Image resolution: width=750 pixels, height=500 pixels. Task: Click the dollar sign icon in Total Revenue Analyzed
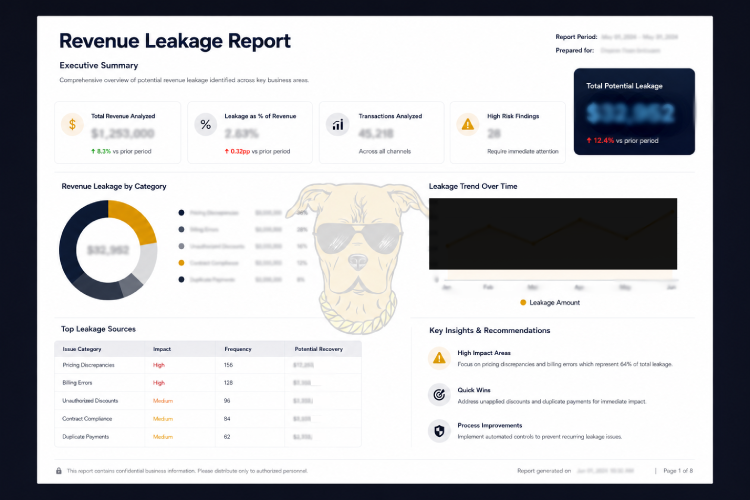(72, 125)
